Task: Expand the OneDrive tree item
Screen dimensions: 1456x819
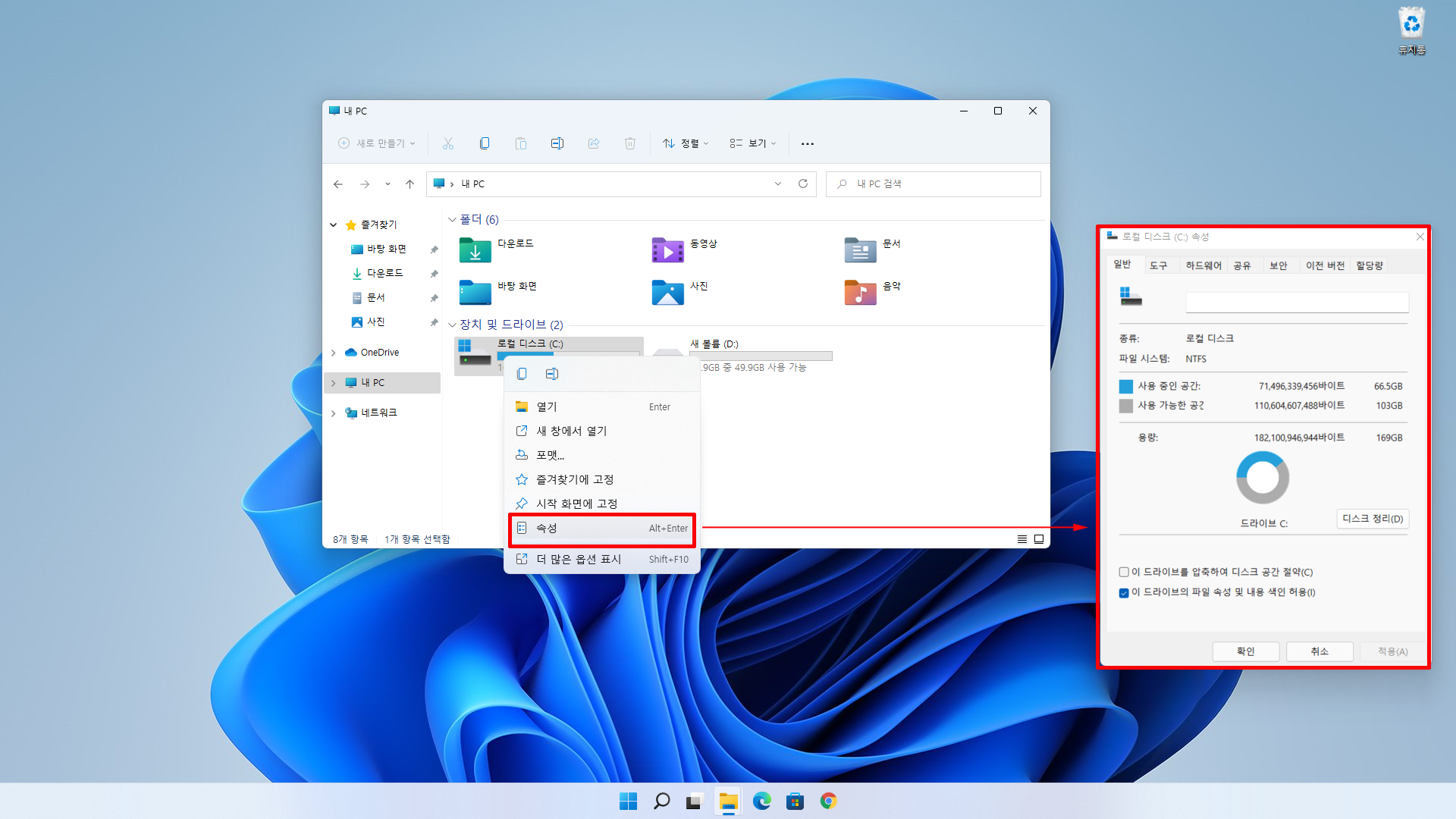Action: (x=333, y=353)
